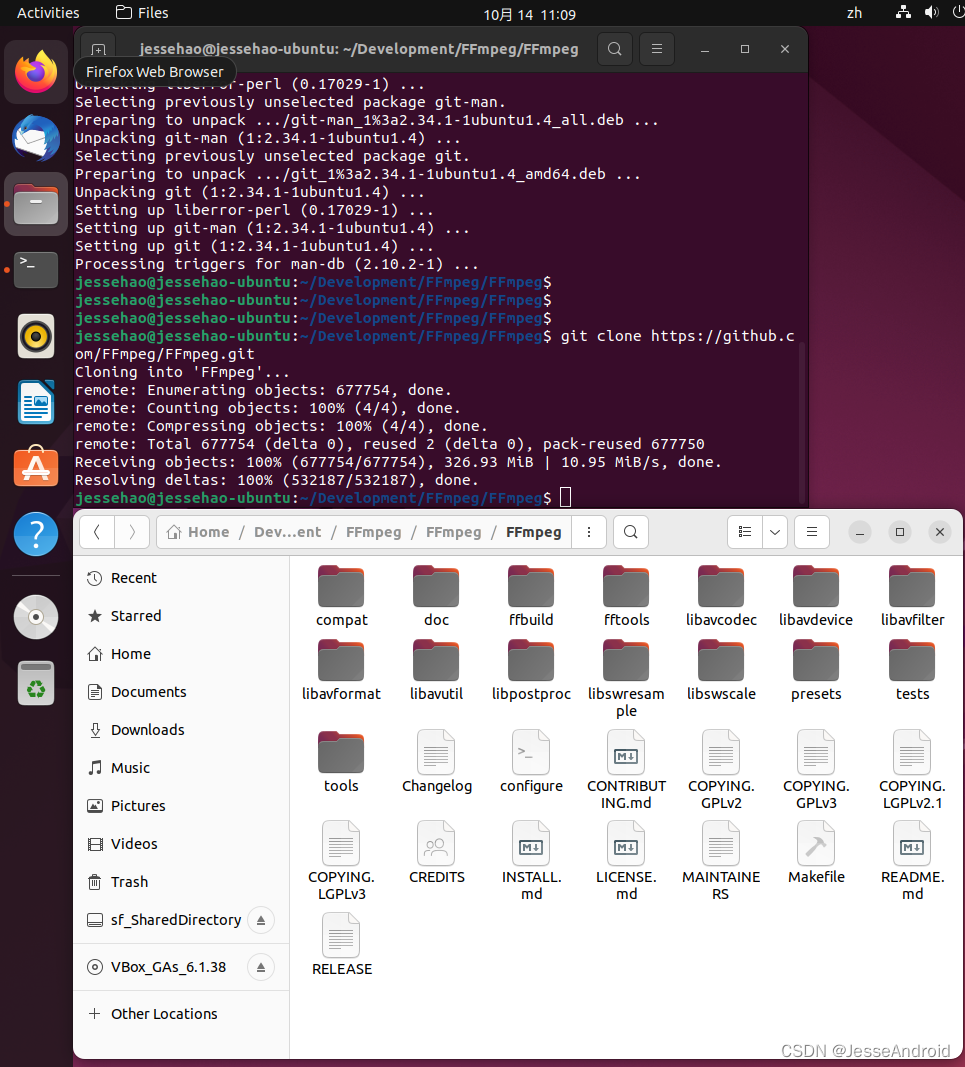This screenshot has height=1067, width=965.
Task: Click the Dev...ent breadcrumb in path bar
Action: [x=287, y=532]
